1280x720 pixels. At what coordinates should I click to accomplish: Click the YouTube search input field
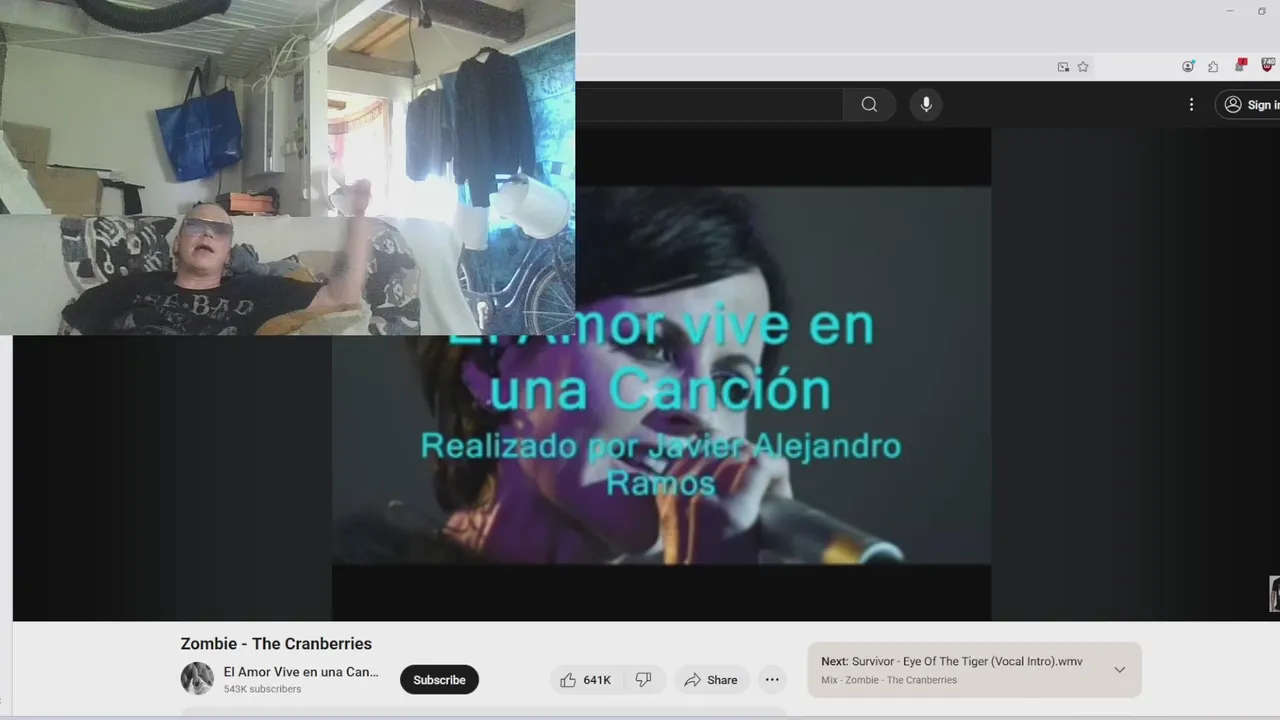[x=709, y=105]
